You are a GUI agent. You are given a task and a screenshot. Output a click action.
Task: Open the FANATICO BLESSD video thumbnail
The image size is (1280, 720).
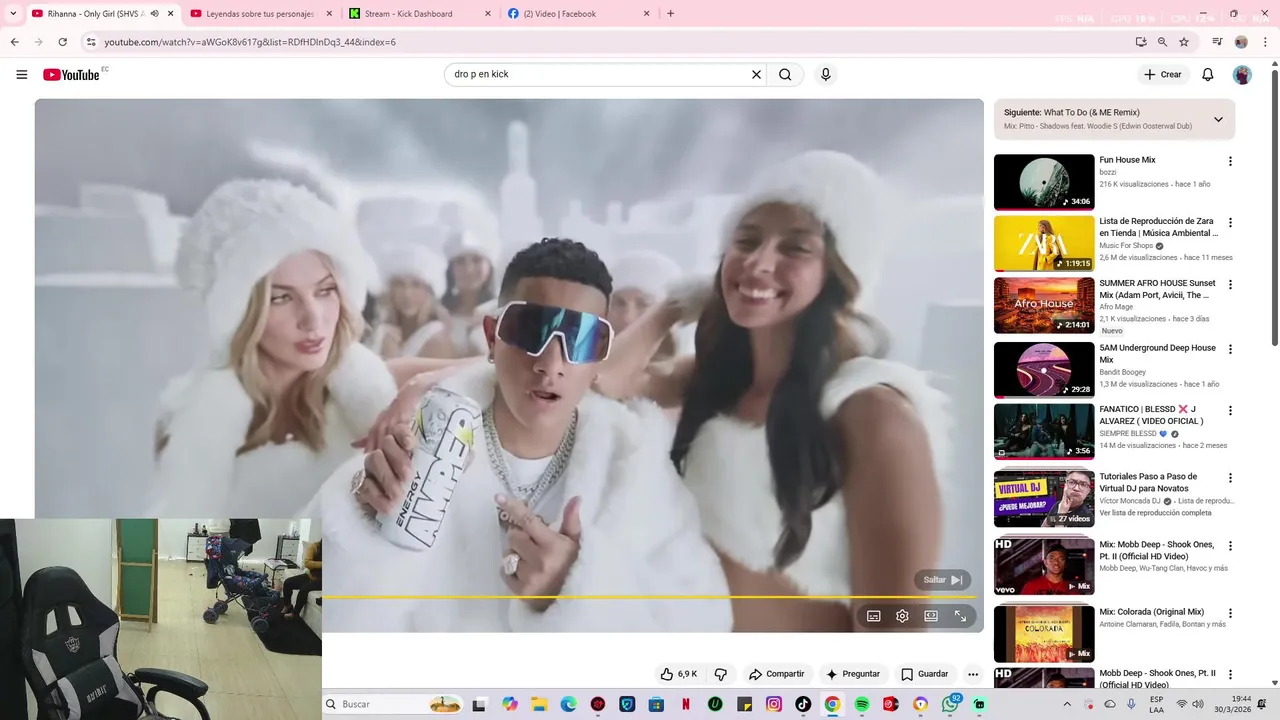click(x=1044, y=431)
